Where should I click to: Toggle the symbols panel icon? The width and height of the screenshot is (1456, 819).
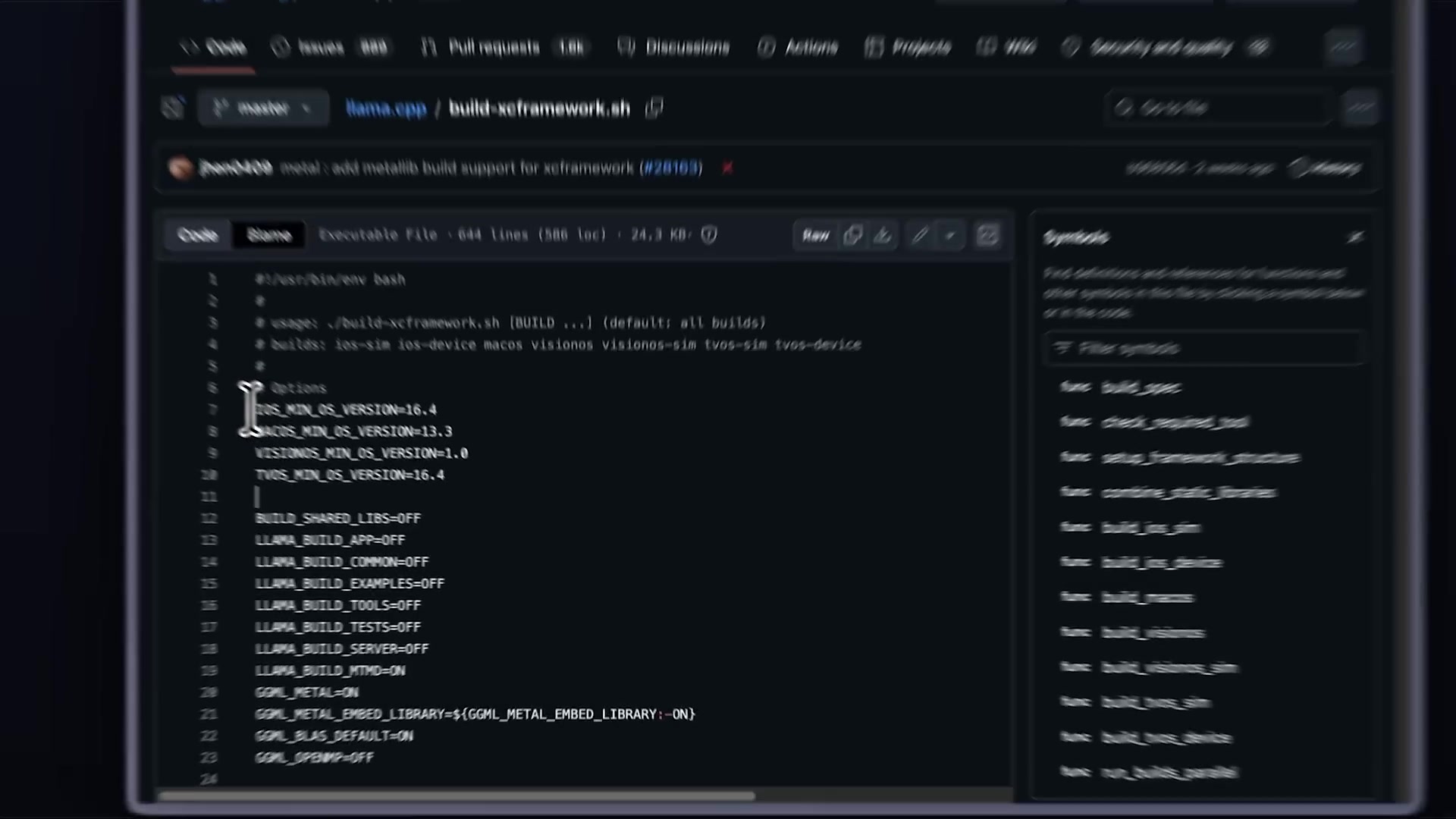(x=987, y=235)
